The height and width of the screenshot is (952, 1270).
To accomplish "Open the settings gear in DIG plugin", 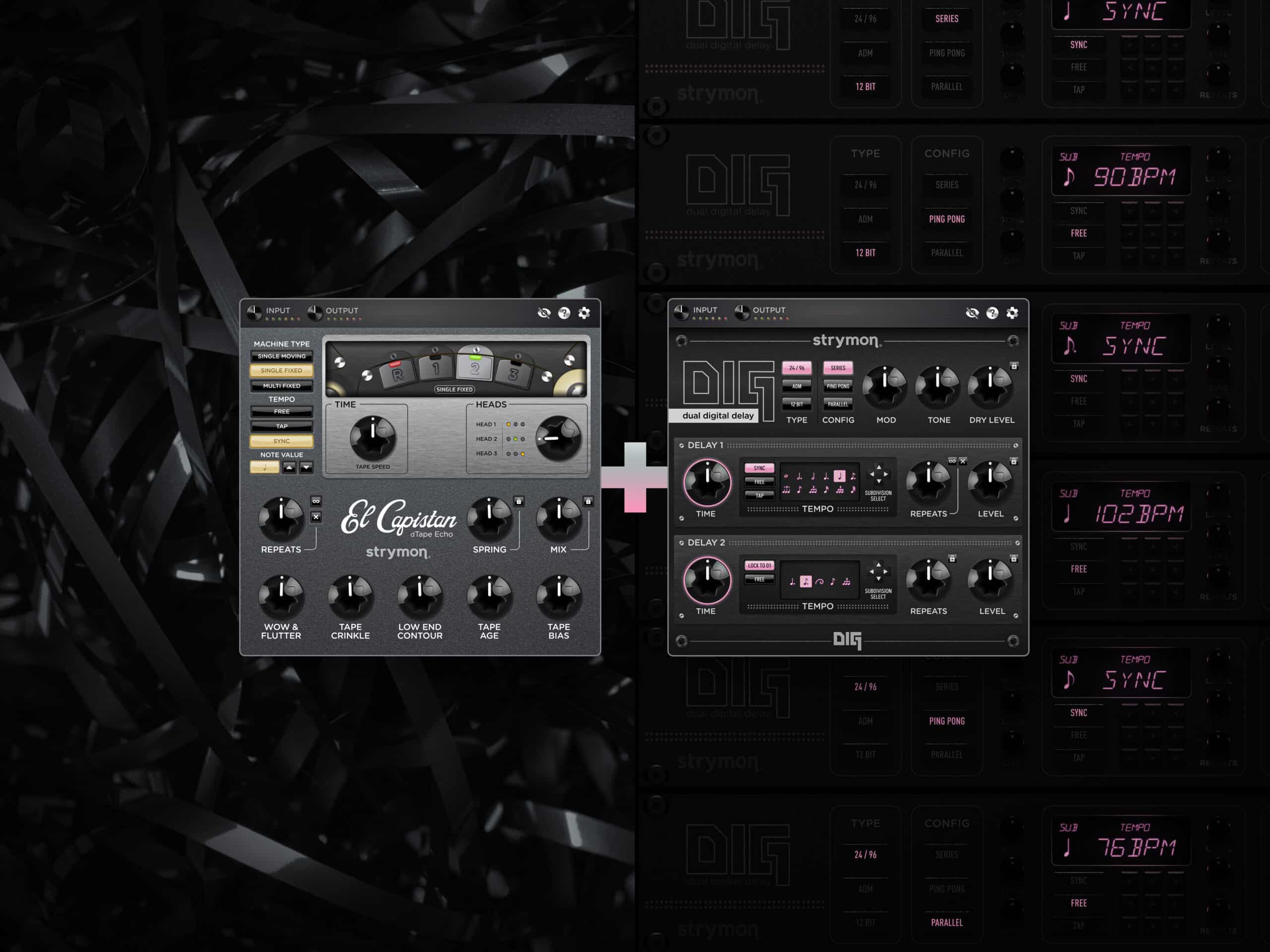I will click(1012, 313).
